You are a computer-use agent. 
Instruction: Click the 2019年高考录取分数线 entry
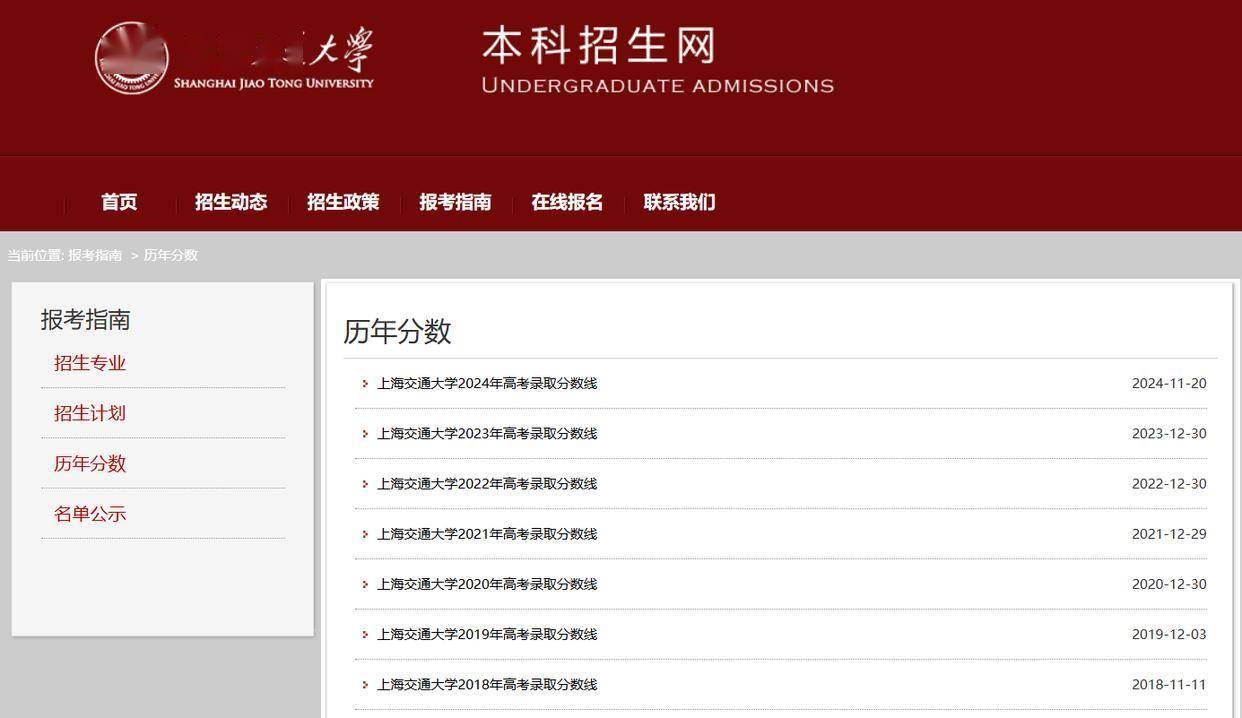[x=486, y=634]
